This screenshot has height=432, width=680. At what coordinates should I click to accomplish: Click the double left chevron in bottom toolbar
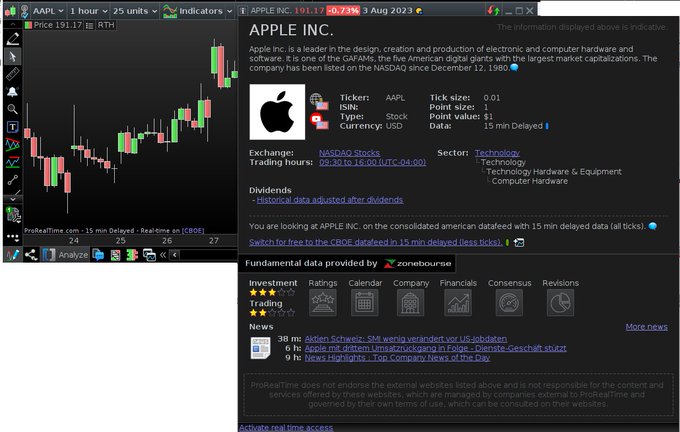tap(163, 255)
